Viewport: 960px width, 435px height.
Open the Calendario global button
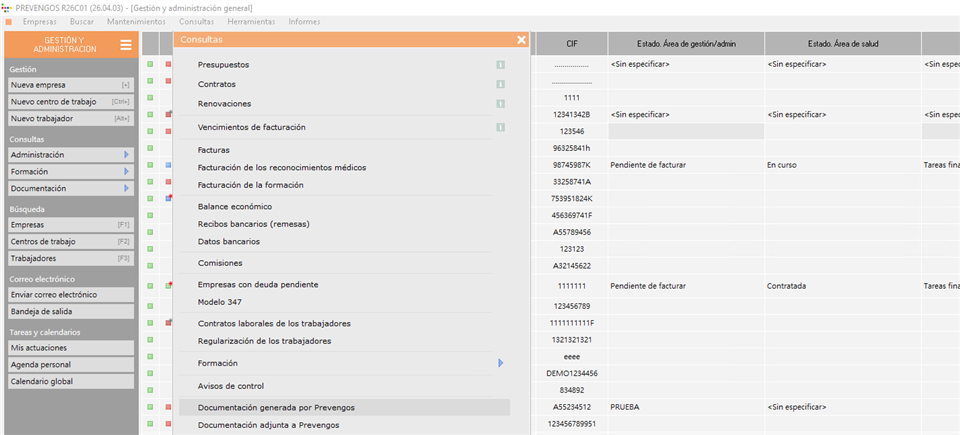69,381
